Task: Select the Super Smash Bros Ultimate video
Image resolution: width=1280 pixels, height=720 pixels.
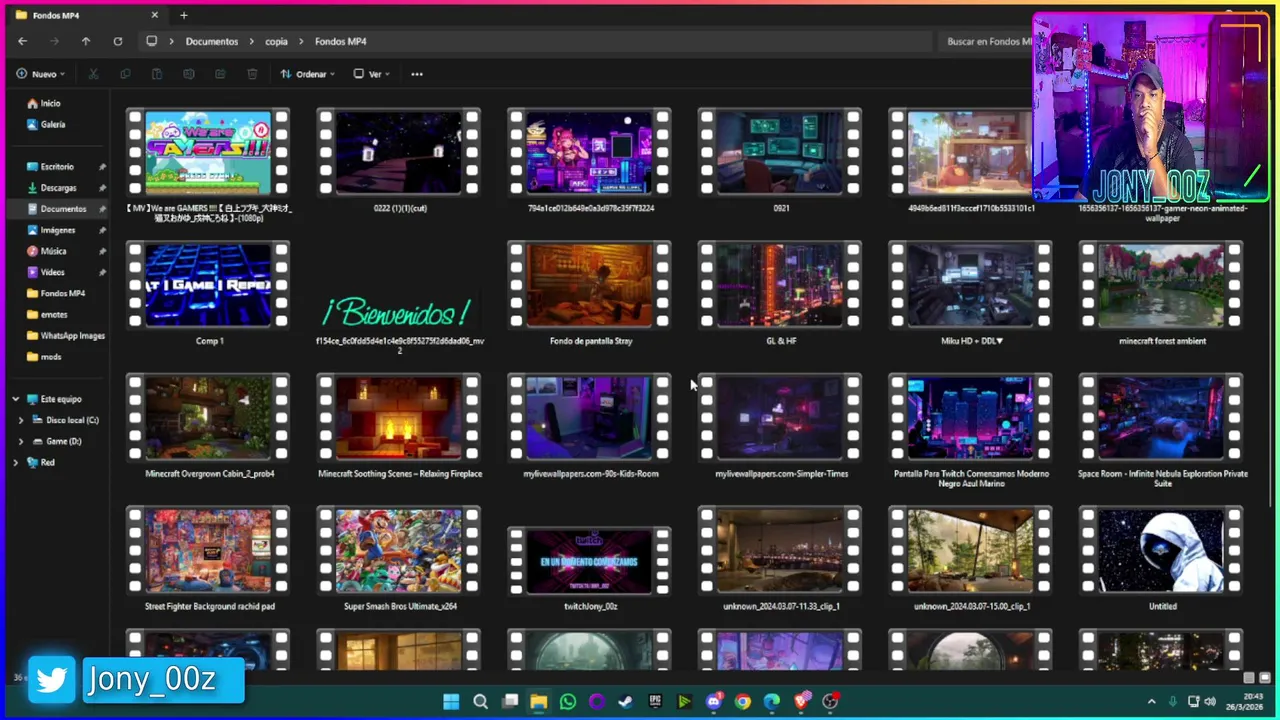Action: [x=398, y=551]
